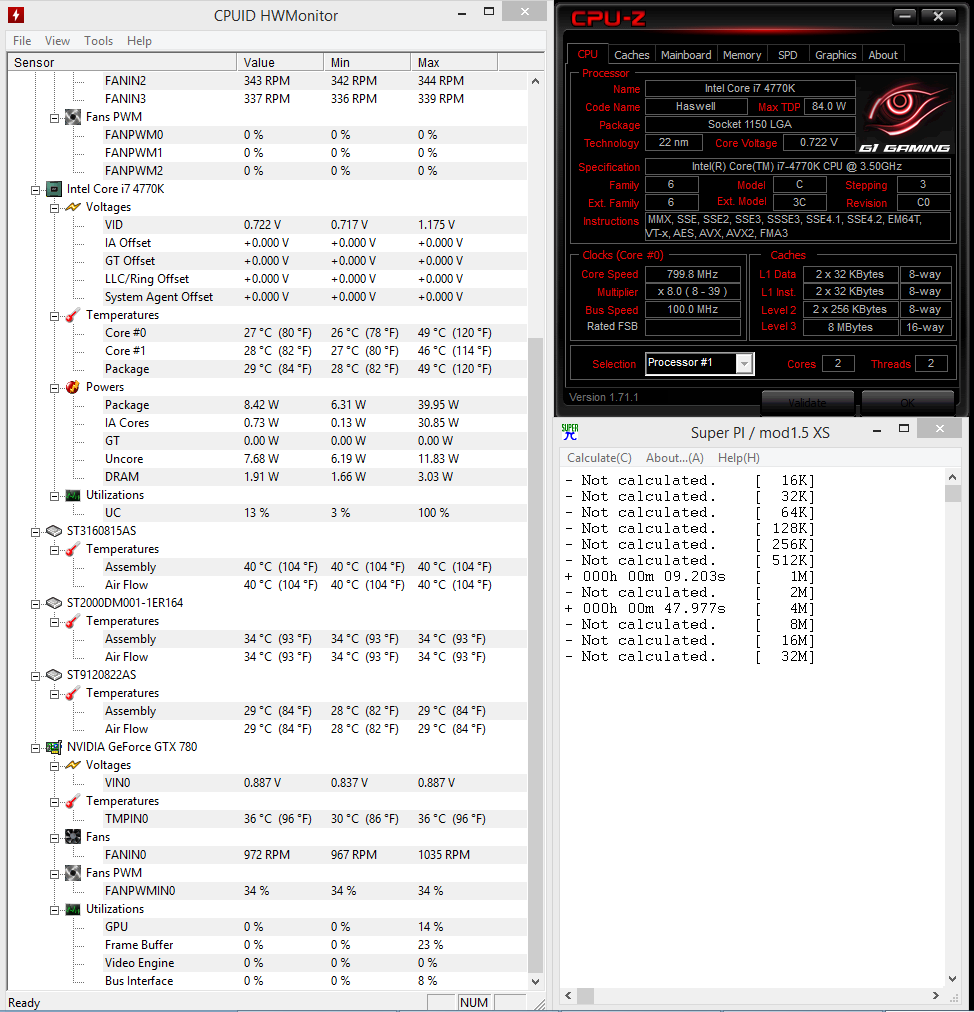Click the GPU Fans icon
Screen dimensions: 974x1012
pos(72,837)
